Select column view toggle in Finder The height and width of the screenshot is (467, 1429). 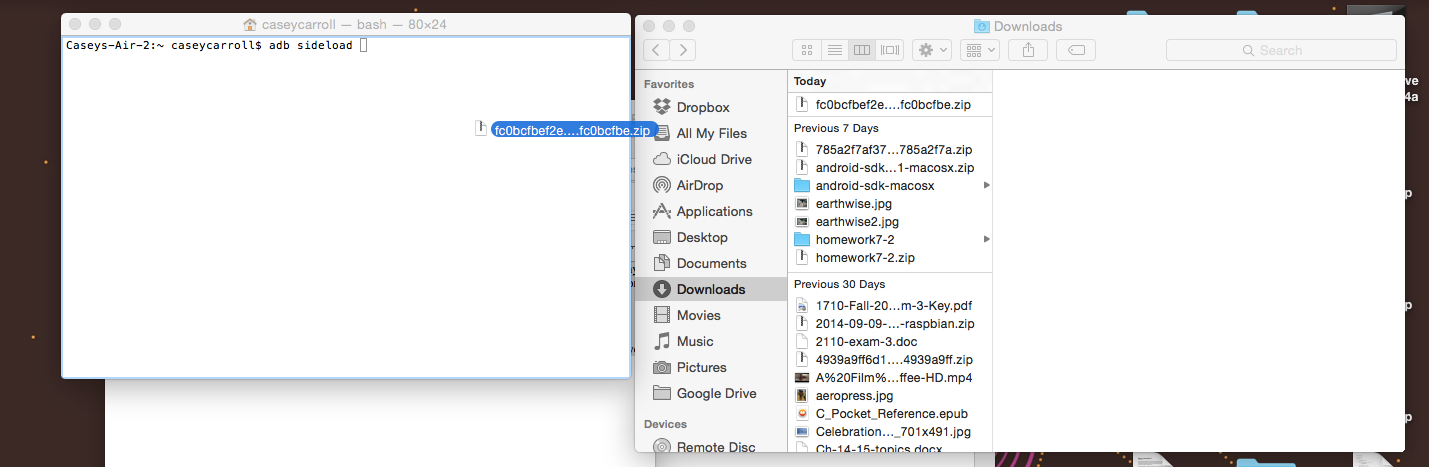click(863, 50)
